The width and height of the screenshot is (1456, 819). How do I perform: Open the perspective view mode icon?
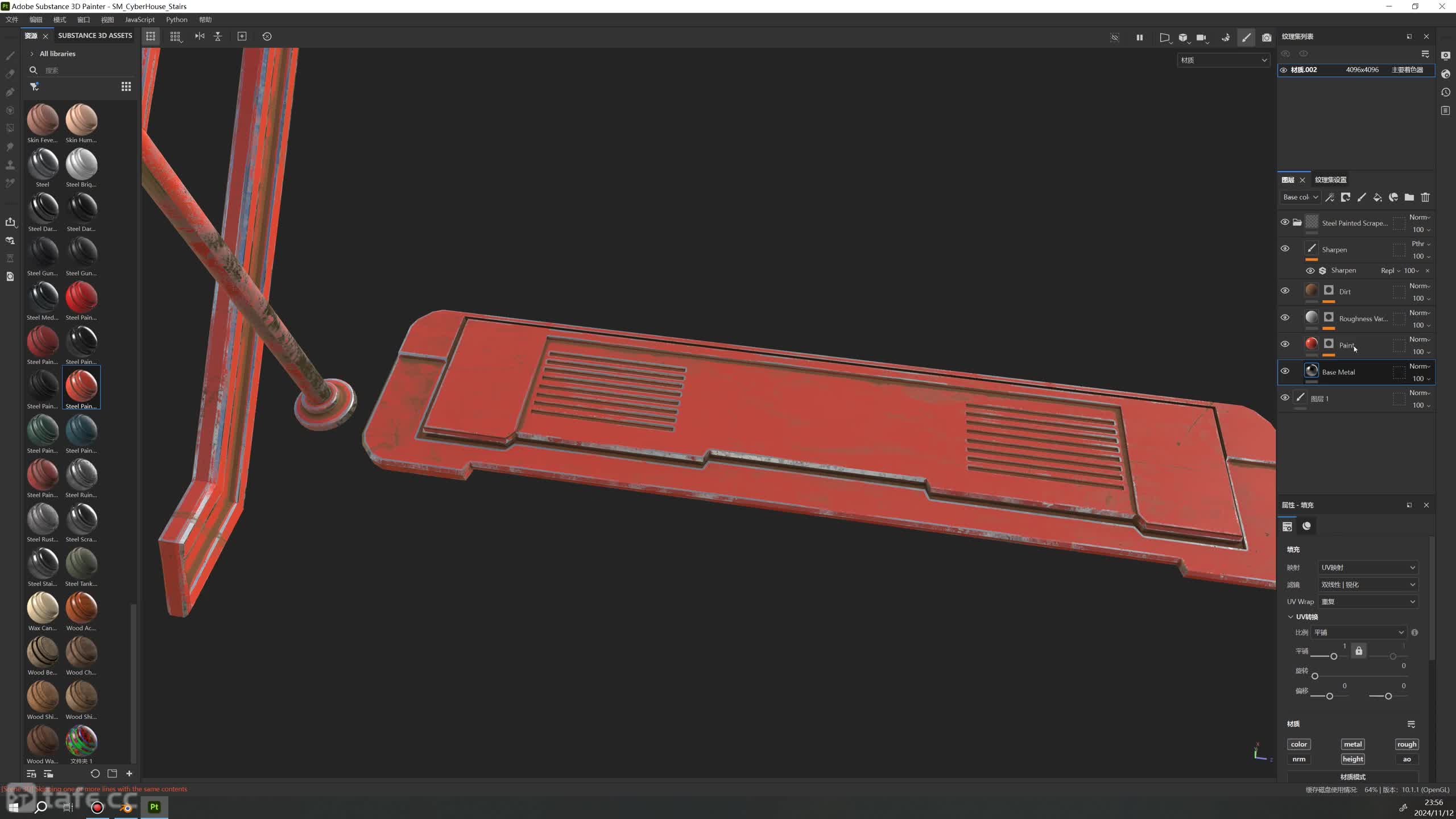coord(1164,38)
